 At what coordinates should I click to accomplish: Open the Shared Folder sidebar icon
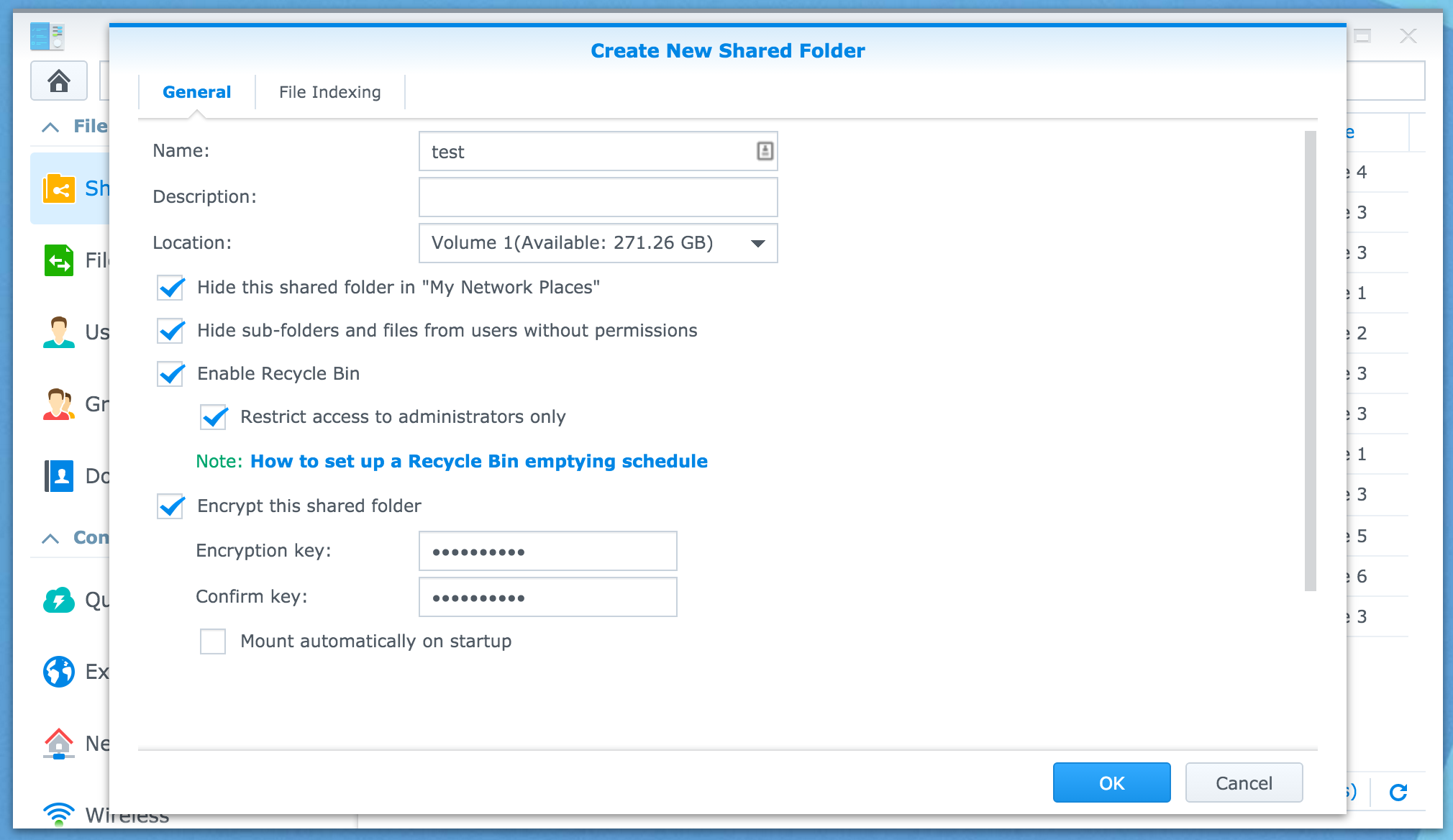pos(59,189)
